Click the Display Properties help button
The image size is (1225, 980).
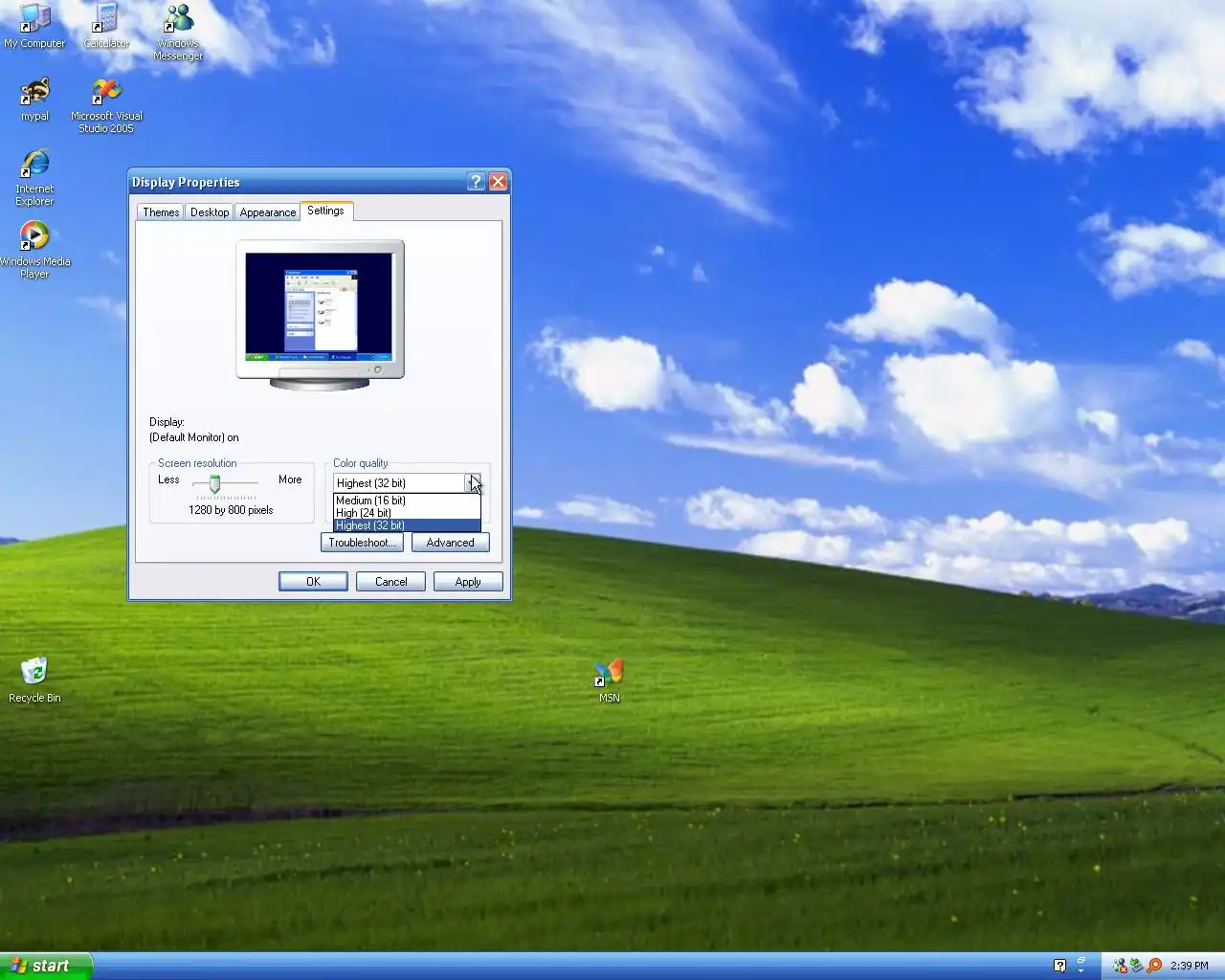pyautogui.click(x=476, y=182)
